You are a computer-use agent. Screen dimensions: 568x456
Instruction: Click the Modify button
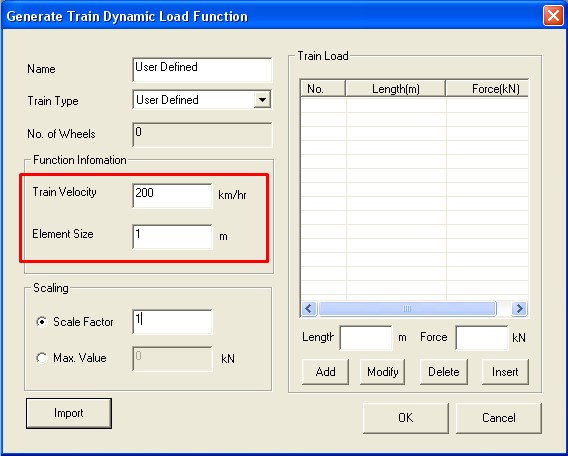pos(383,372)
